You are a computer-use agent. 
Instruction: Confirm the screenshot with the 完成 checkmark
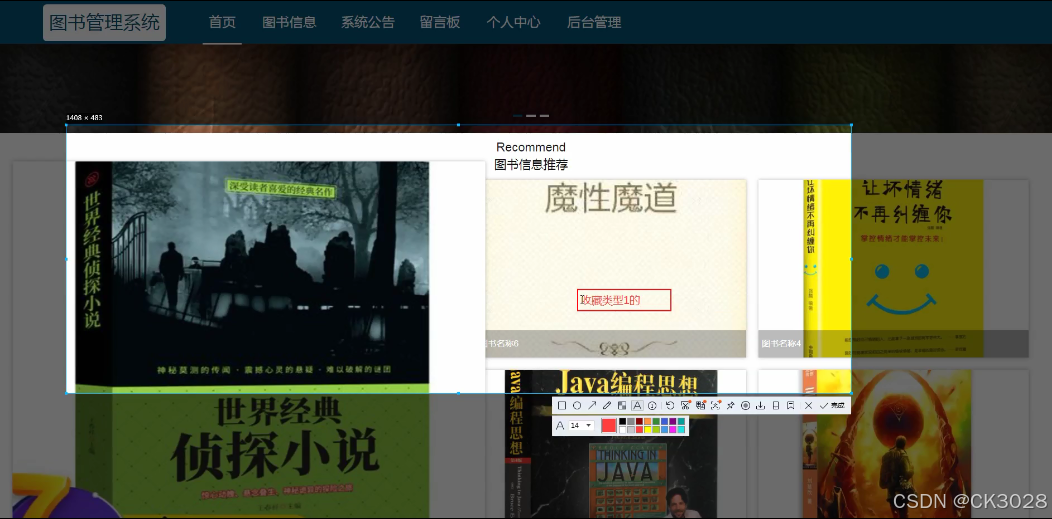832,405
